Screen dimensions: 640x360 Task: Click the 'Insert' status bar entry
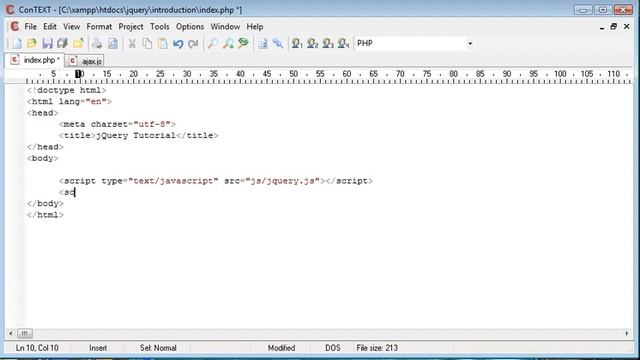coord(98,348)
